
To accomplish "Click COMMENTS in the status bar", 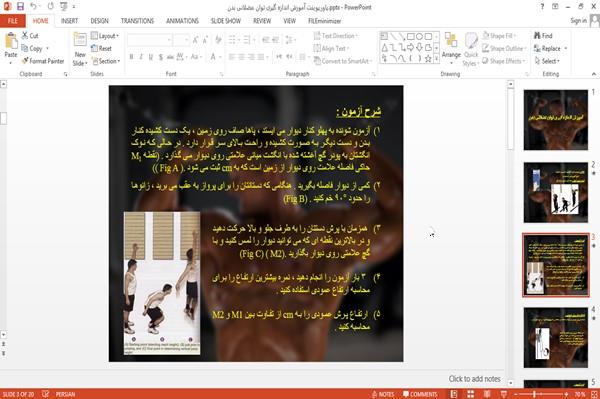I will (420, 394).
